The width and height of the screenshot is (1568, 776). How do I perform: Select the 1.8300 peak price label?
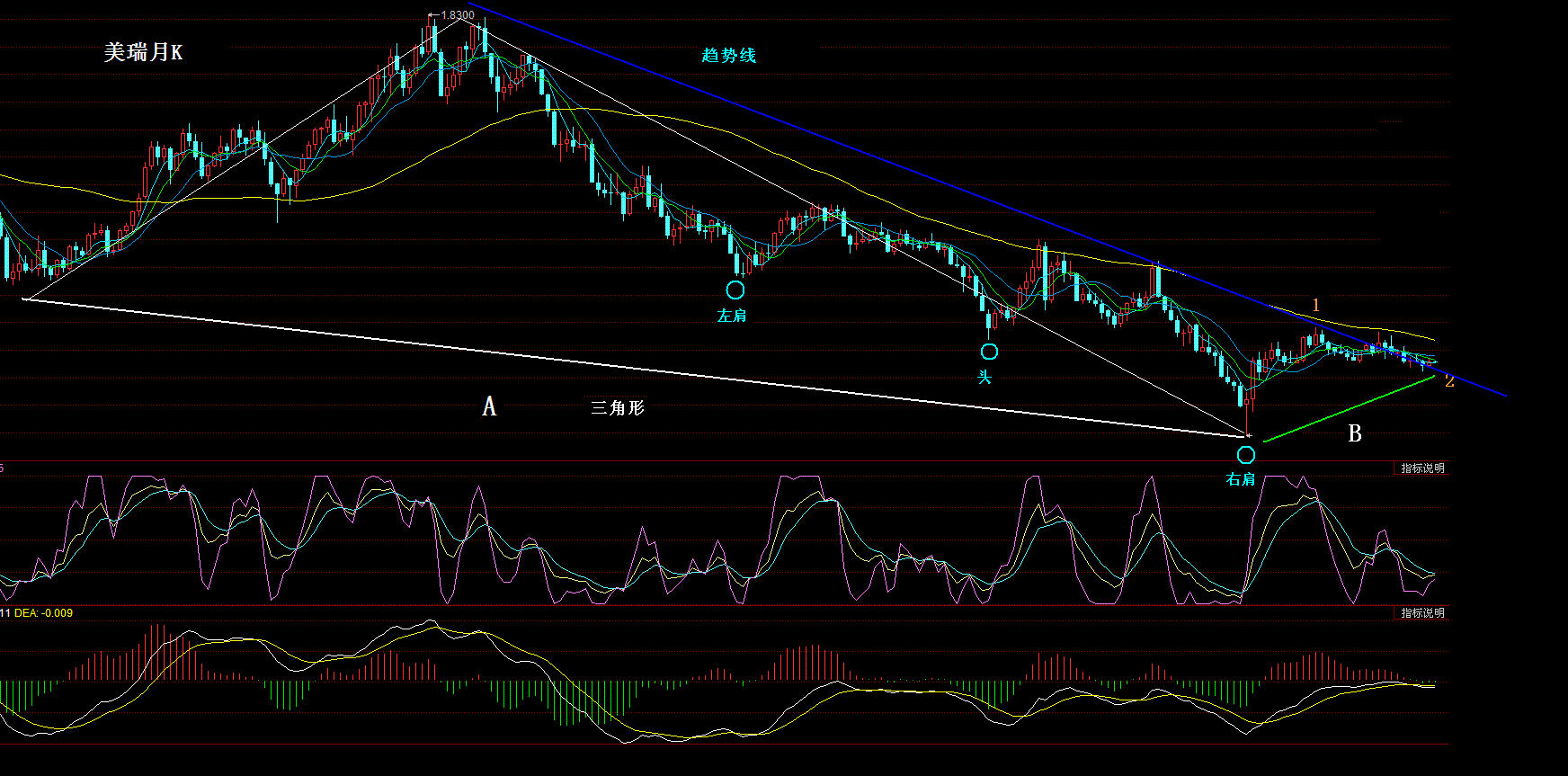458,15
